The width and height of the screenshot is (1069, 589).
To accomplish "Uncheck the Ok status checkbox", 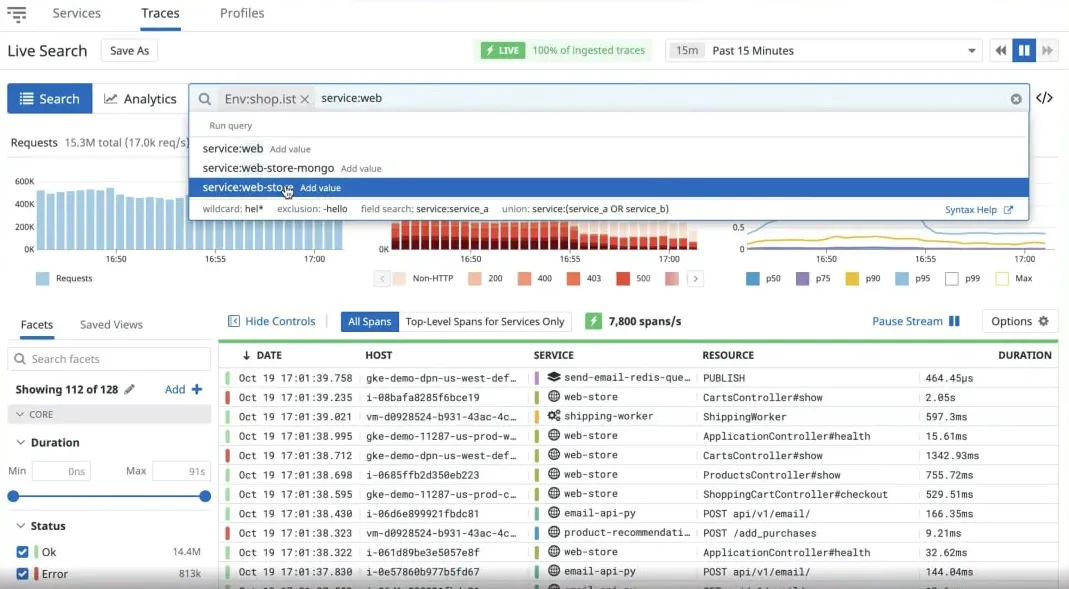I will pos(22,552).
